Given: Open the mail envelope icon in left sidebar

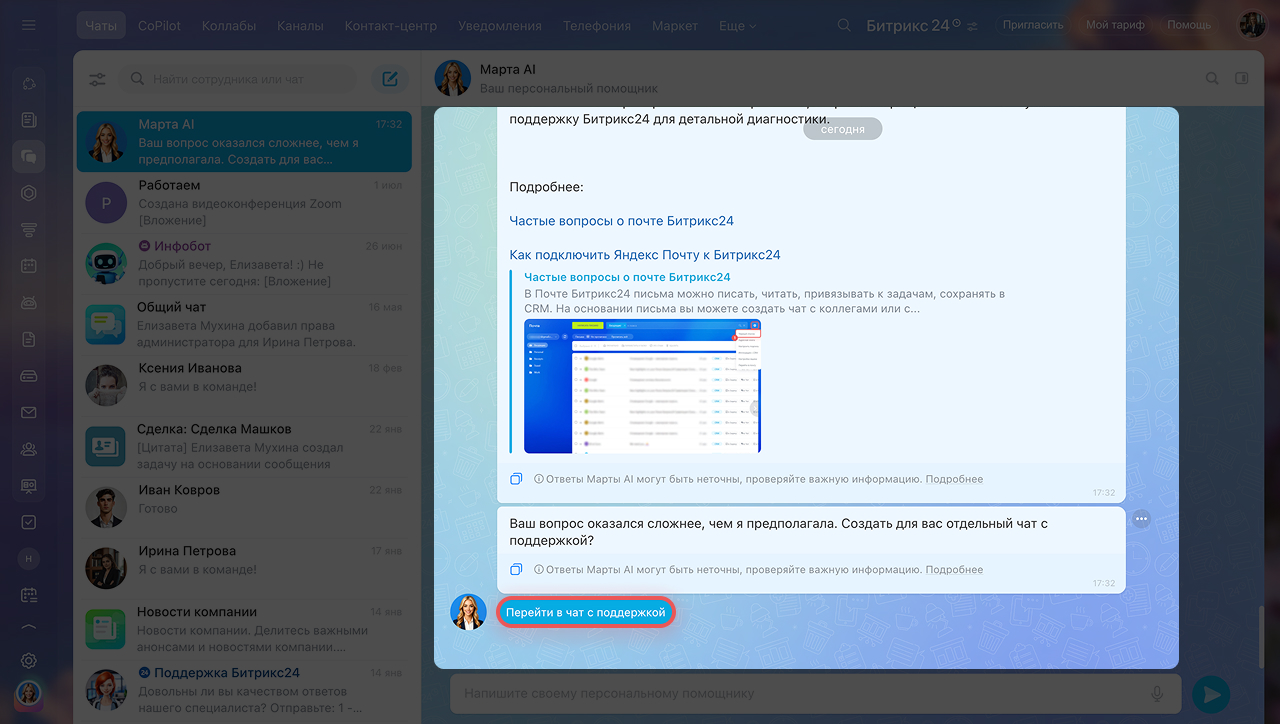Looking at the screenshot, I should point(29,413).
